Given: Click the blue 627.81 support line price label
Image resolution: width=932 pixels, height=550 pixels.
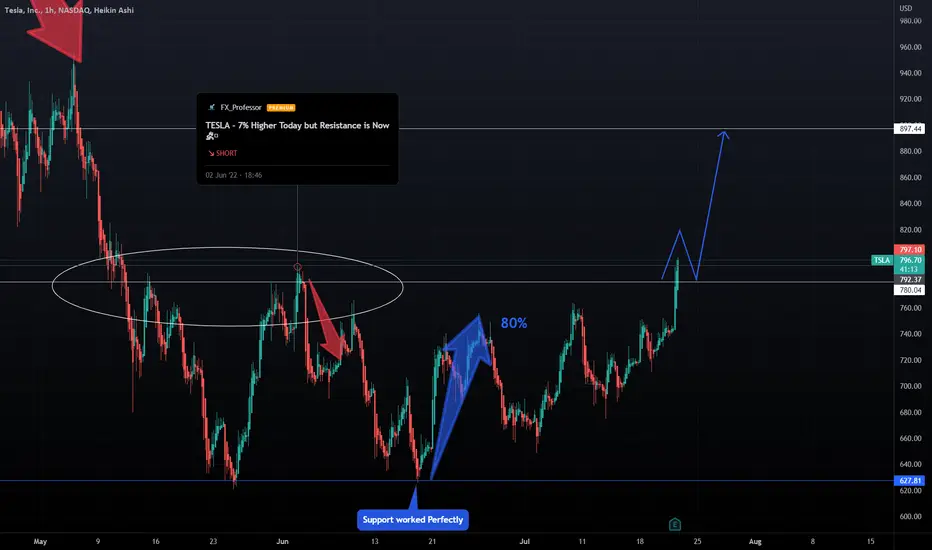Looking at the screenshot, I should (909, 480).
